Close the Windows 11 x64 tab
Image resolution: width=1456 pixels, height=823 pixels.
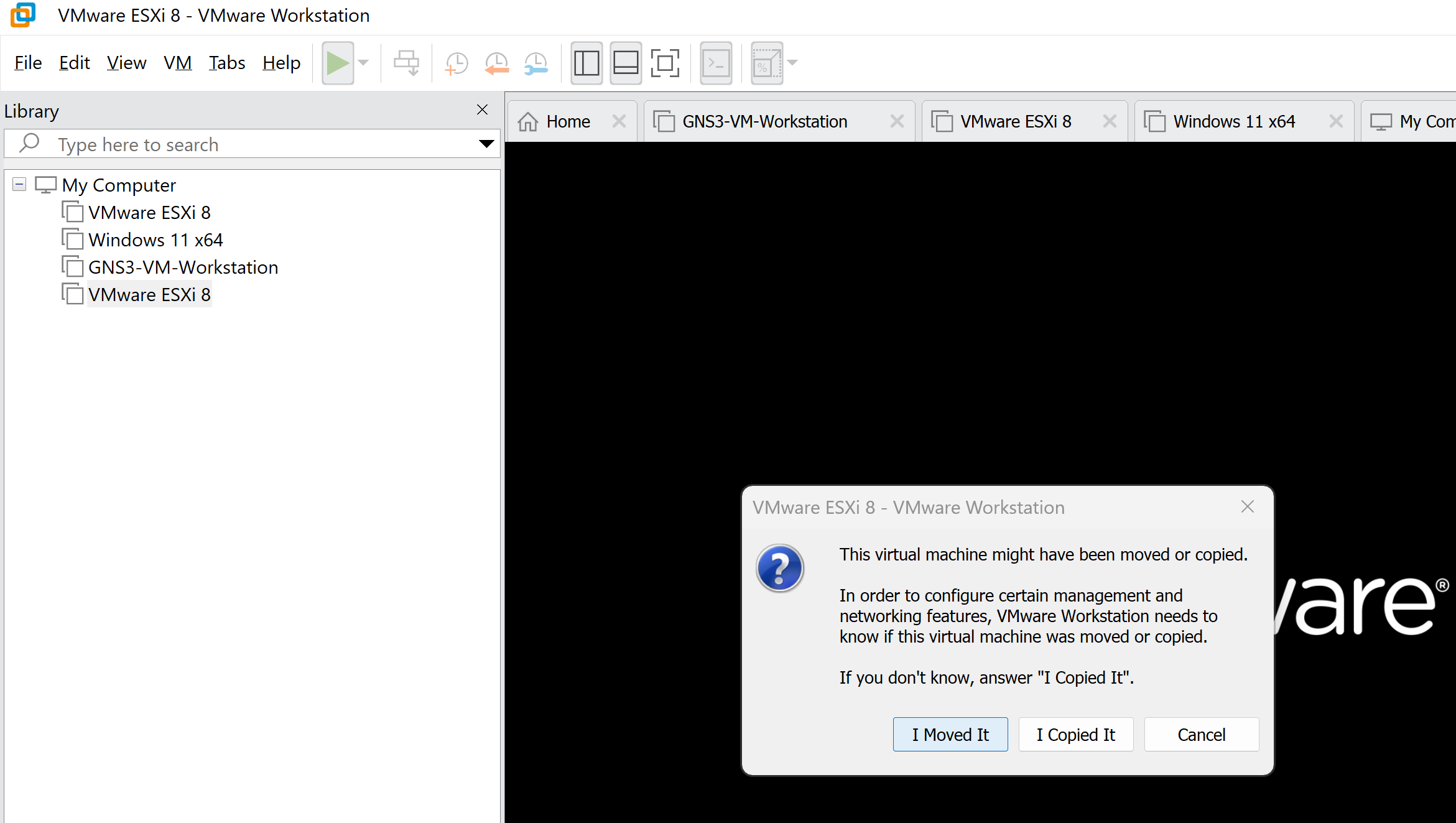pyautogui.click(x=1335, y=121)
